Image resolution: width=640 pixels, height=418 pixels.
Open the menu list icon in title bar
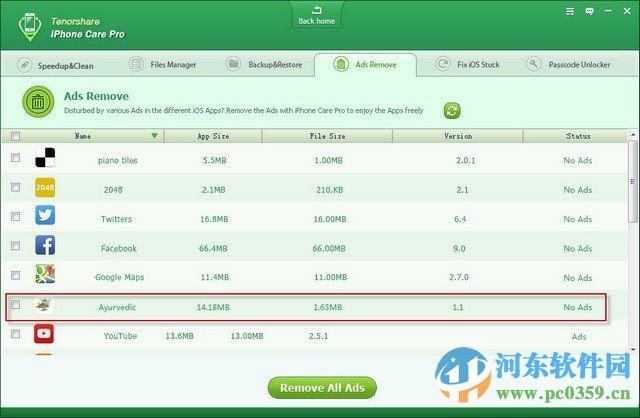tap(570, 11)
